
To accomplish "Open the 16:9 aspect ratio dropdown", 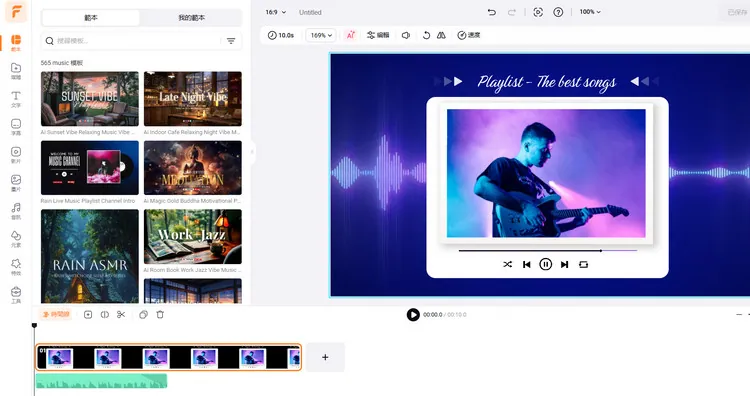I will click(276, 12).
